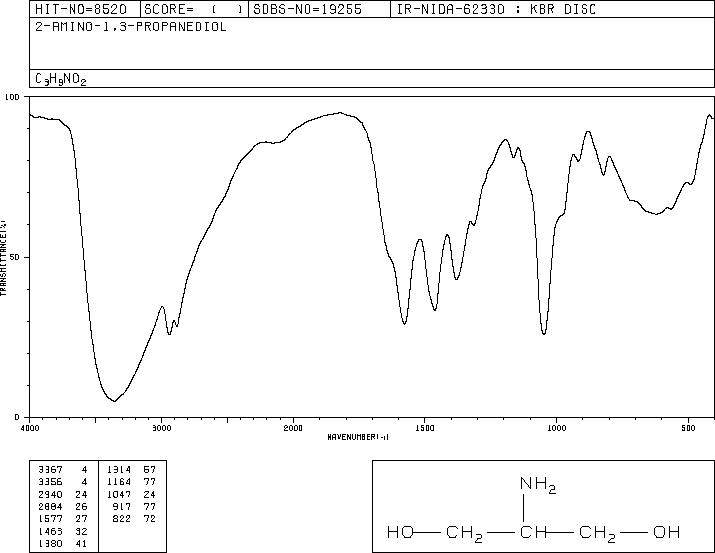Screen dimensions: 715x553
Task: Select the 4000 wavenumber axis label
Action: pos(31,428)
